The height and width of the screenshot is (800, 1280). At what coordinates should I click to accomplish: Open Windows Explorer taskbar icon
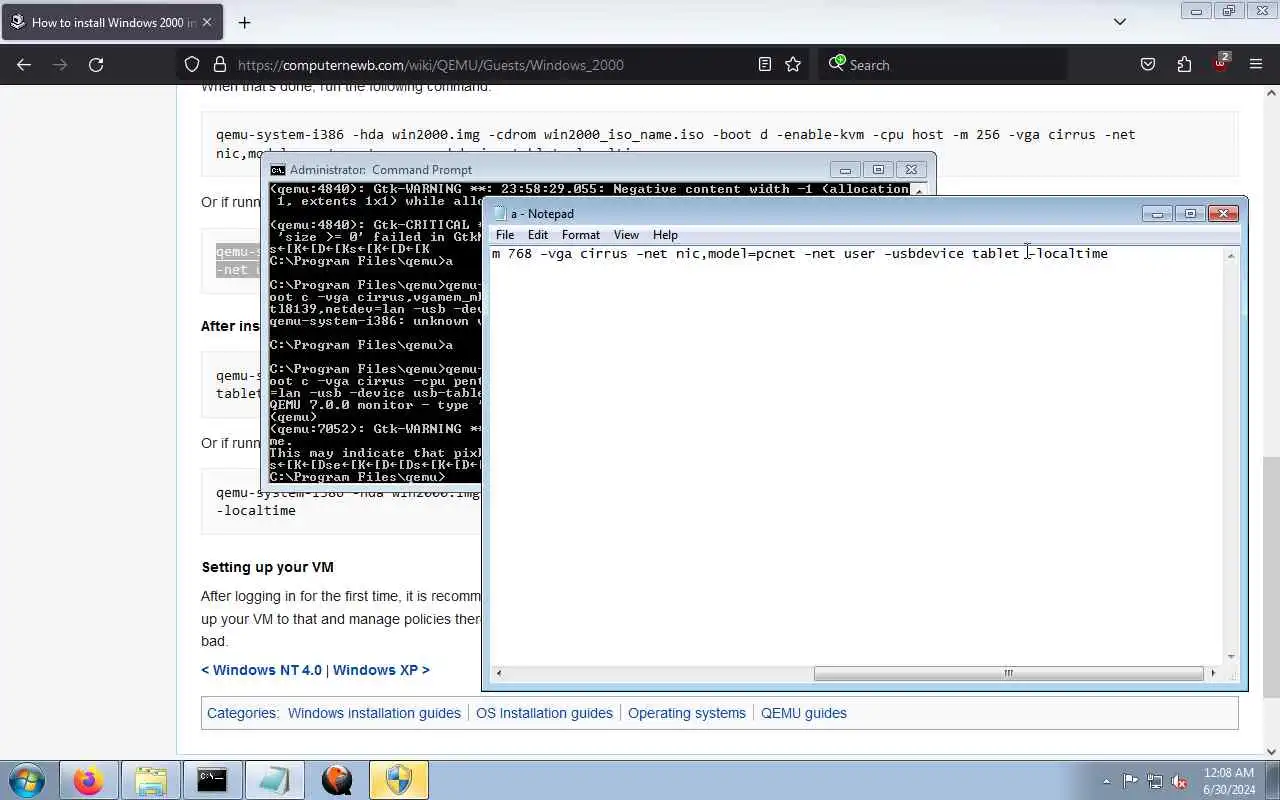(150, 780)
